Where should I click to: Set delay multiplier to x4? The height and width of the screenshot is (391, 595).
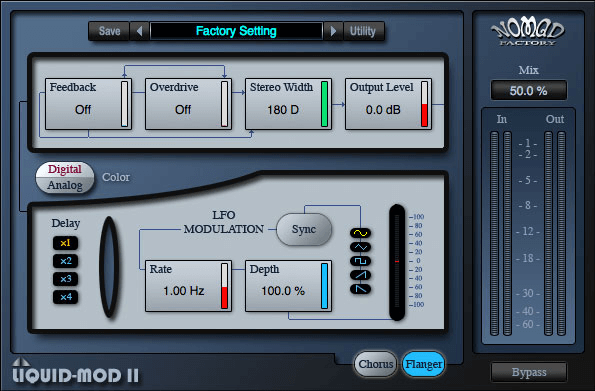(65, 296)
